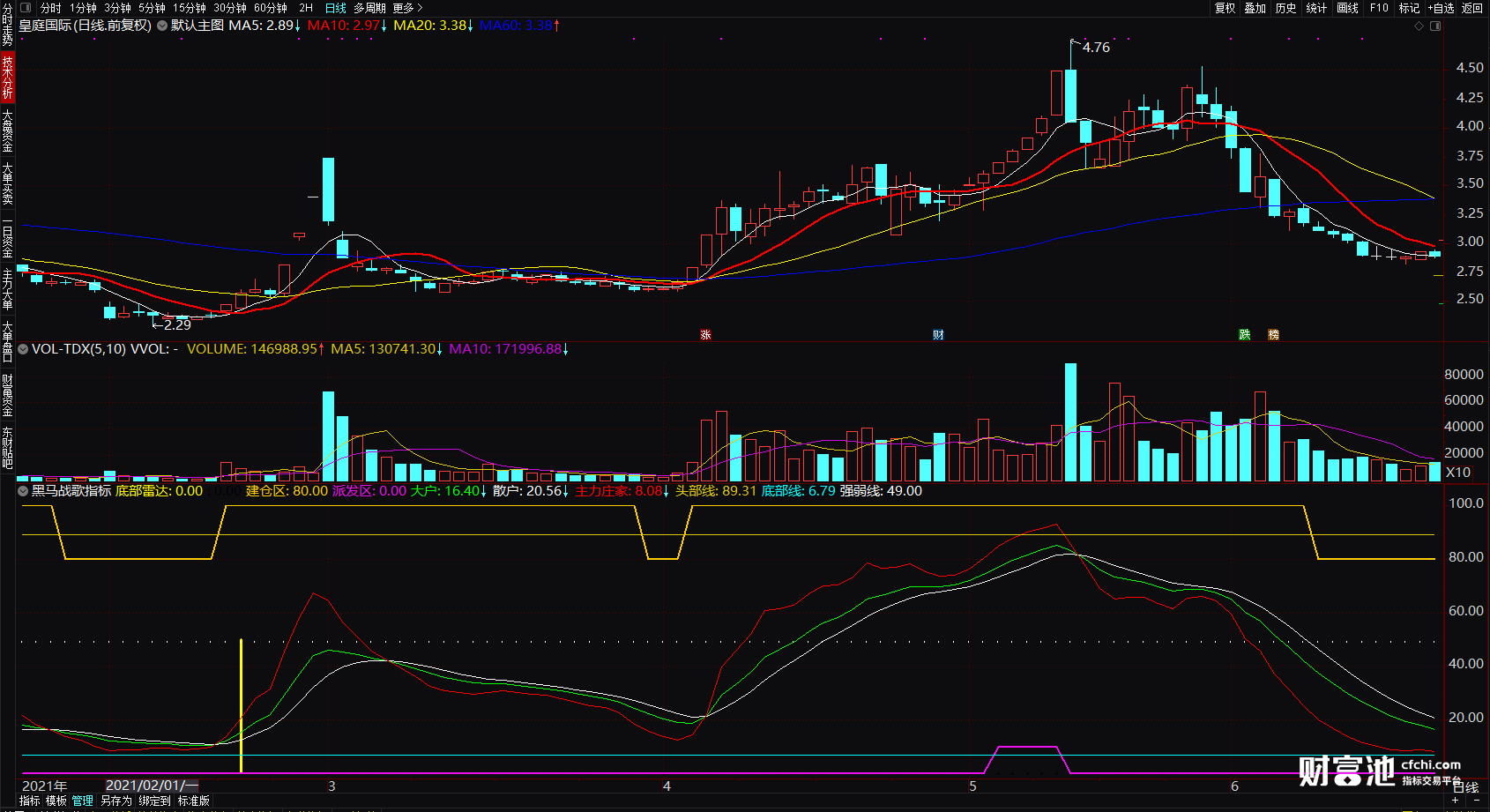The height and width of the screenshot is (812, 1490).
Task: Expand the 黑马战歌指标 indicator dropdown arrow
Action: (x=23, y=491)
